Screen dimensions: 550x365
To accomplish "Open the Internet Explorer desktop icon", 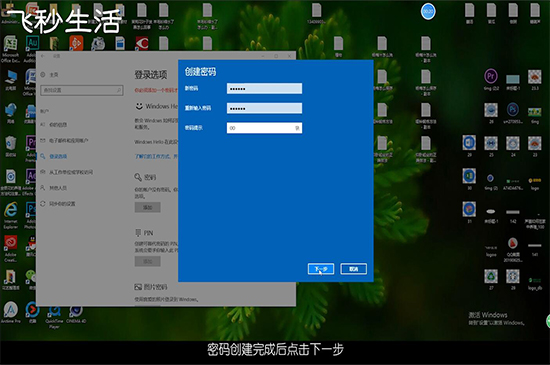I will click(11, 215).
